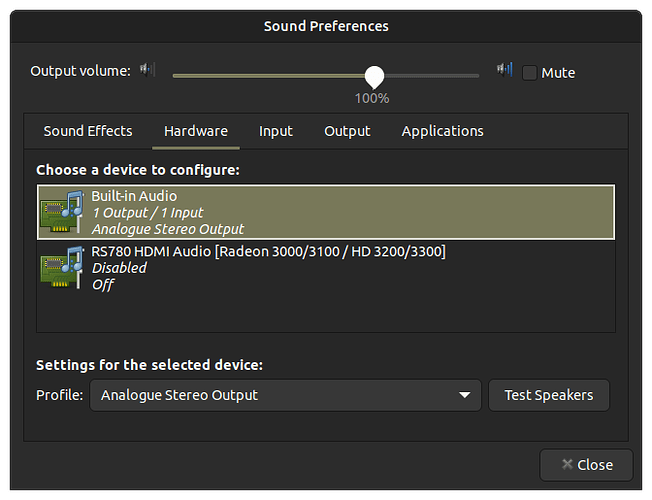Click the Sound Preferences title bar
This screenshot has height=500, width=652.
click(x=326, y=26)
